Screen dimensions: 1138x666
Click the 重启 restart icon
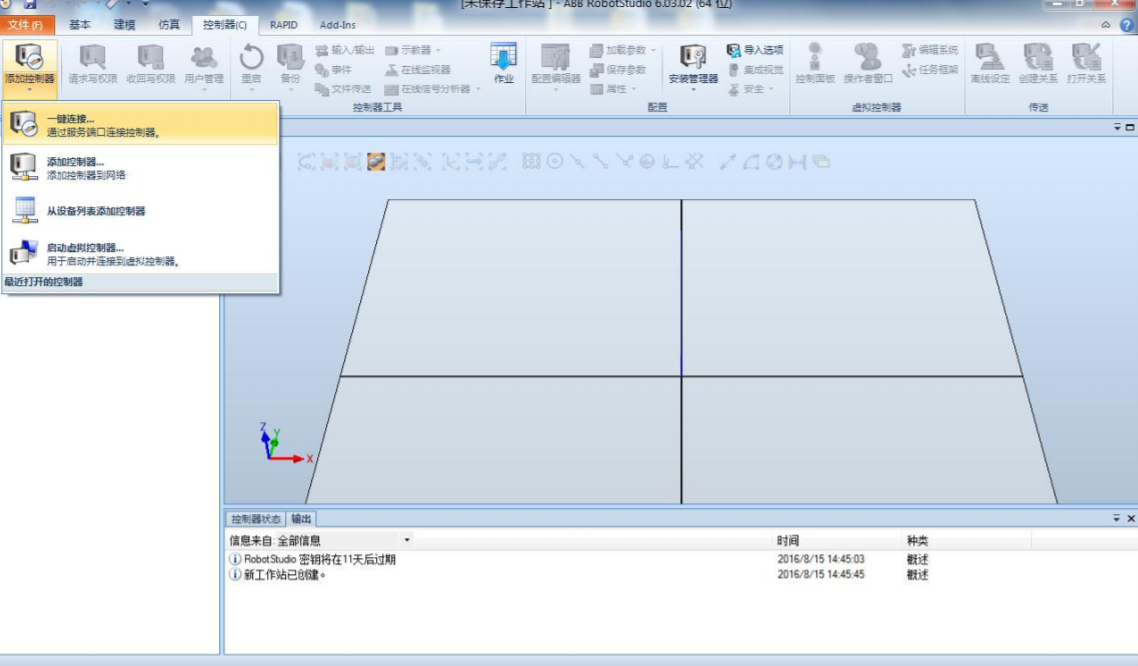click(251, 59)
